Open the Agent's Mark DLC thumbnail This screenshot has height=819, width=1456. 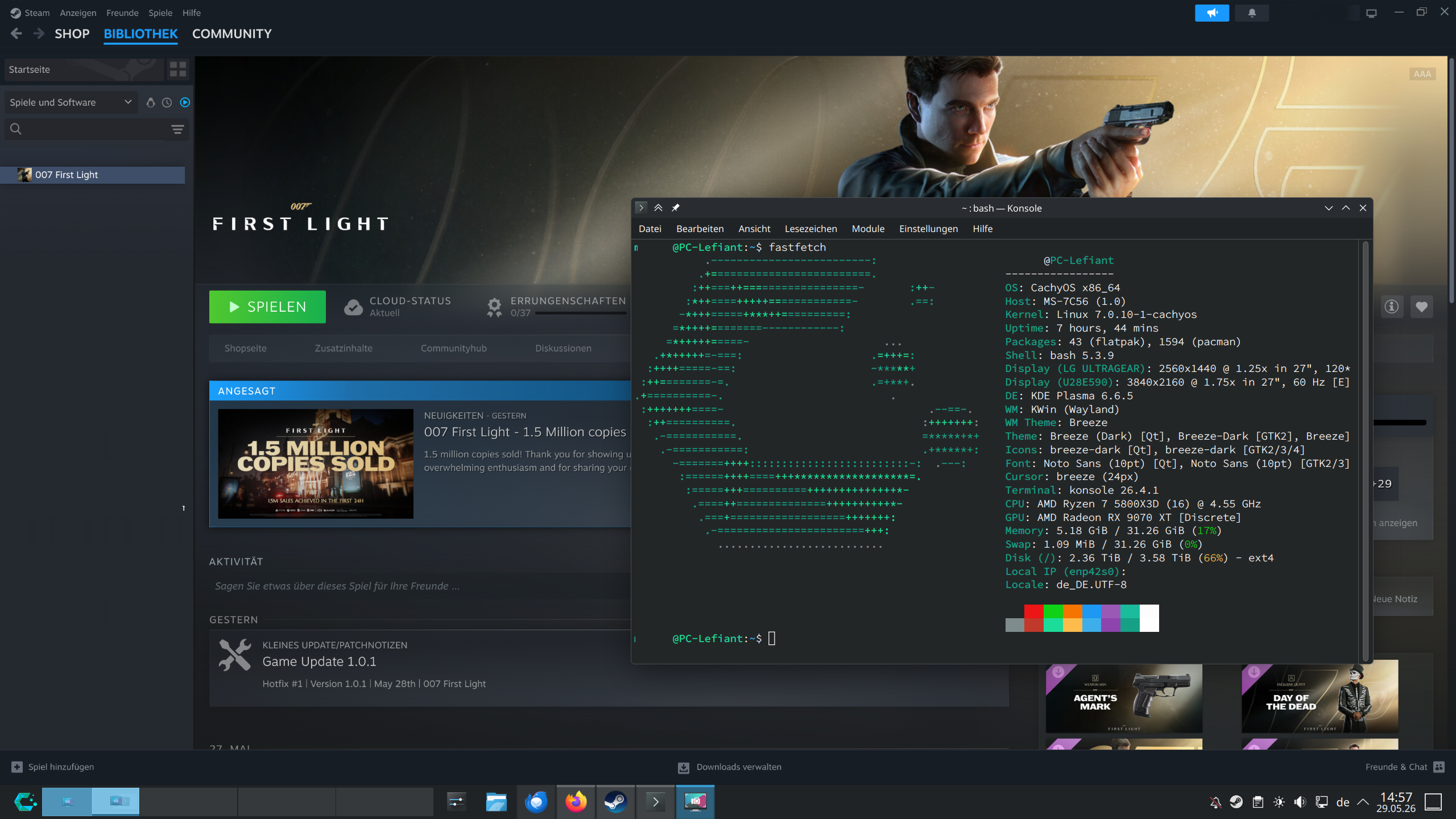point(1124,698)
